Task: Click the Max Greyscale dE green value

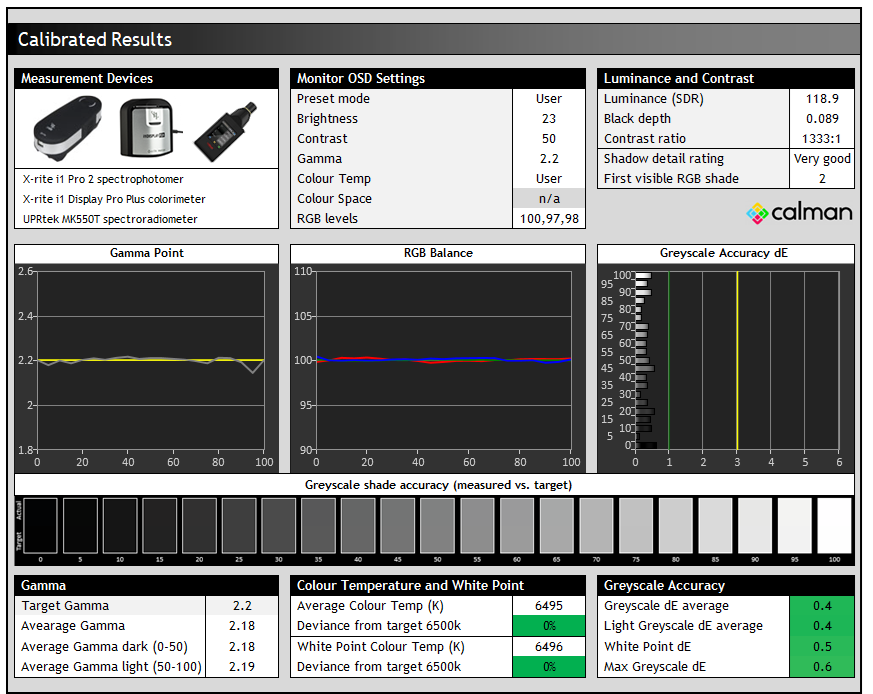Action: (x=821, y=666)
